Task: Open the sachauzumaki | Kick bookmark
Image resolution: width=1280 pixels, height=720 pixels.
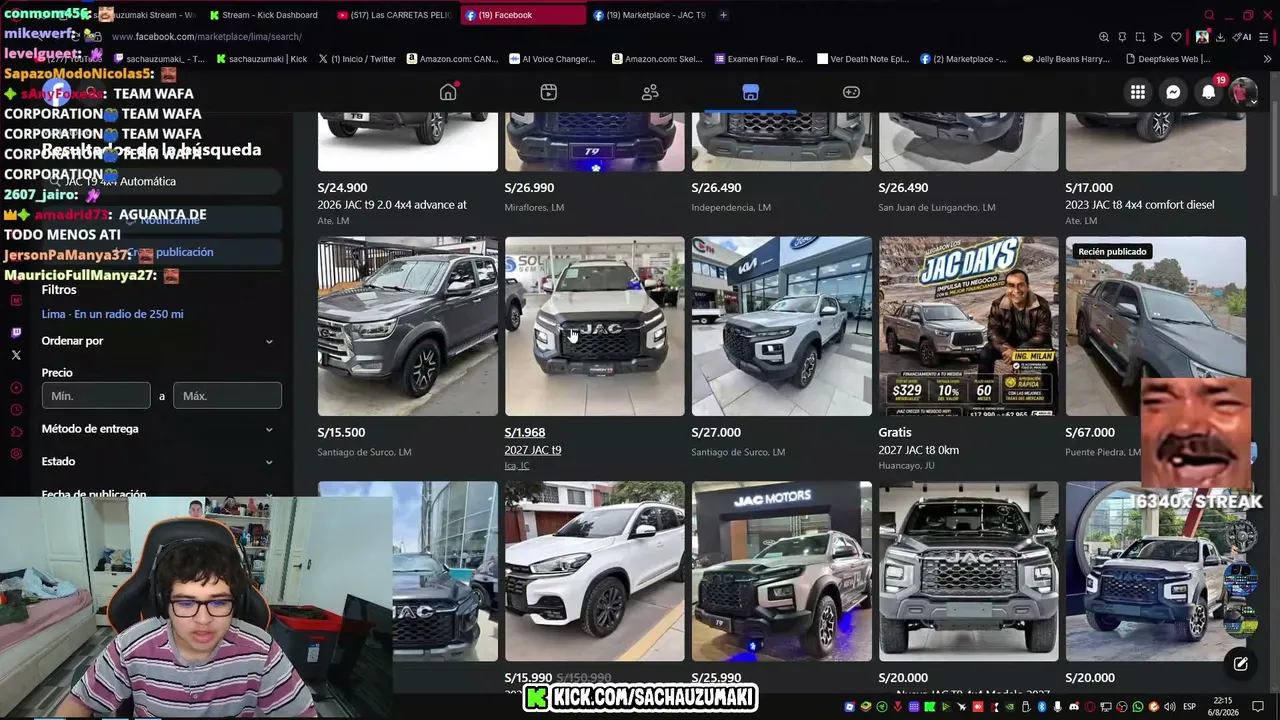Action: pyautogui.click(x=260, y=59)
